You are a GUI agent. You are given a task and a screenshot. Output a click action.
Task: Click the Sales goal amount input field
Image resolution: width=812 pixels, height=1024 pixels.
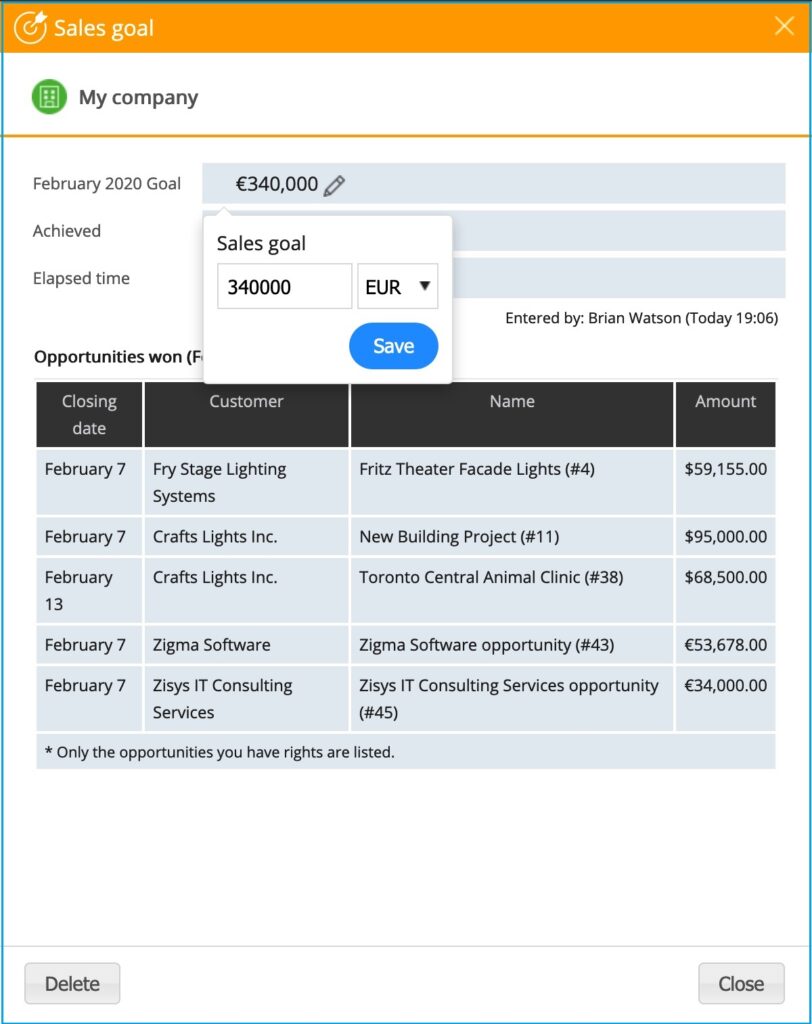coord(284,287)
